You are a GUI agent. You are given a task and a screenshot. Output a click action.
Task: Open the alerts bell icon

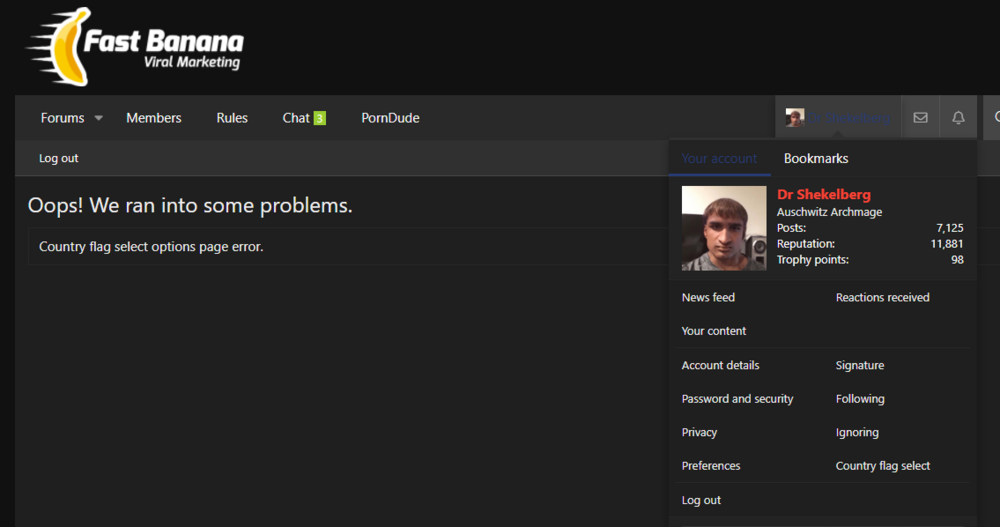tap(958, 118)
